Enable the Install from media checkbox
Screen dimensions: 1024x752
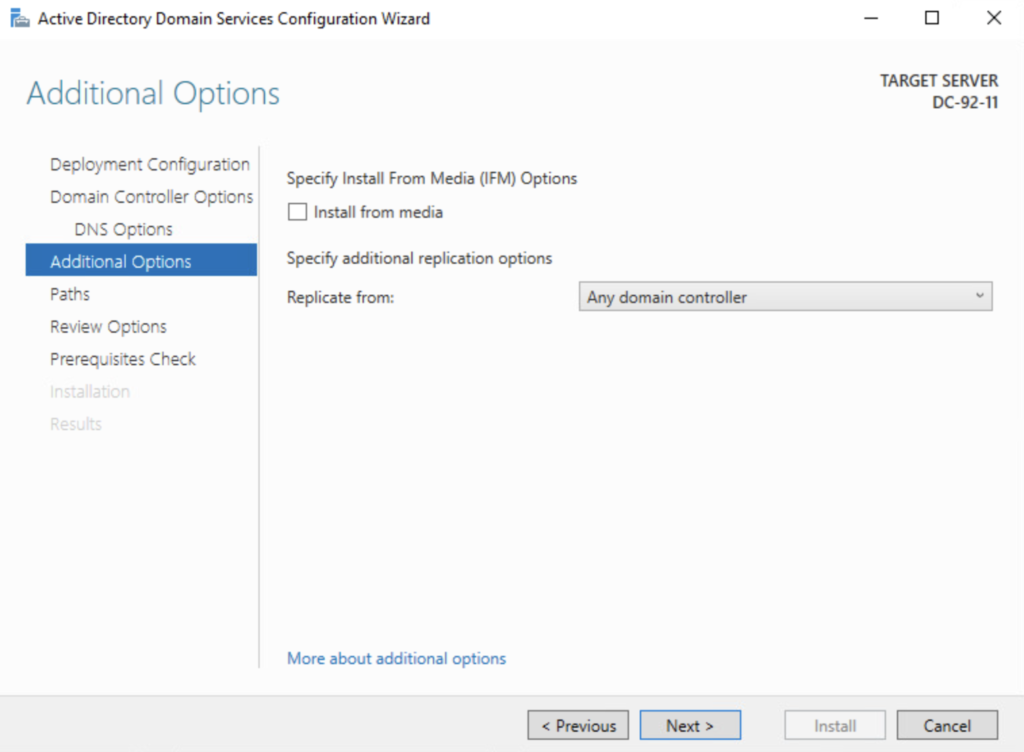click(297, 212)
